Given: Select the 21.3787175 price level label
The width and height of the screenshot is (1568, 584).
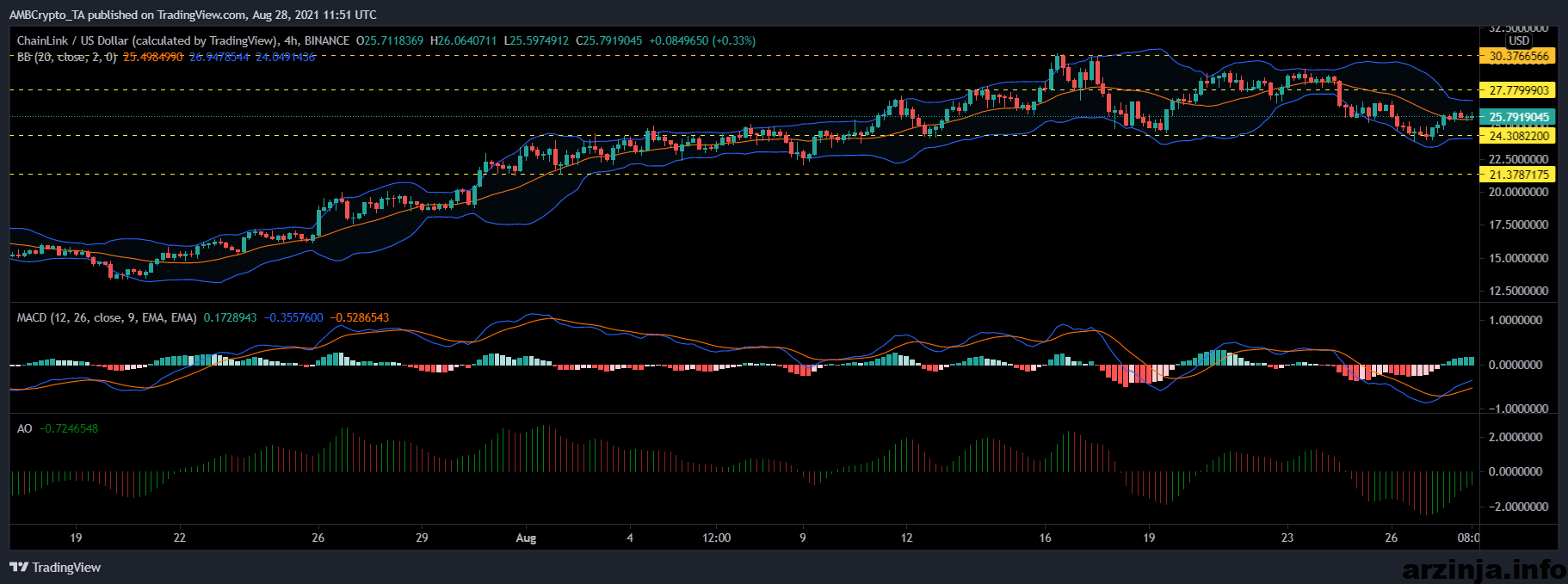Looking at the screenshot, I should point(1519,174).
